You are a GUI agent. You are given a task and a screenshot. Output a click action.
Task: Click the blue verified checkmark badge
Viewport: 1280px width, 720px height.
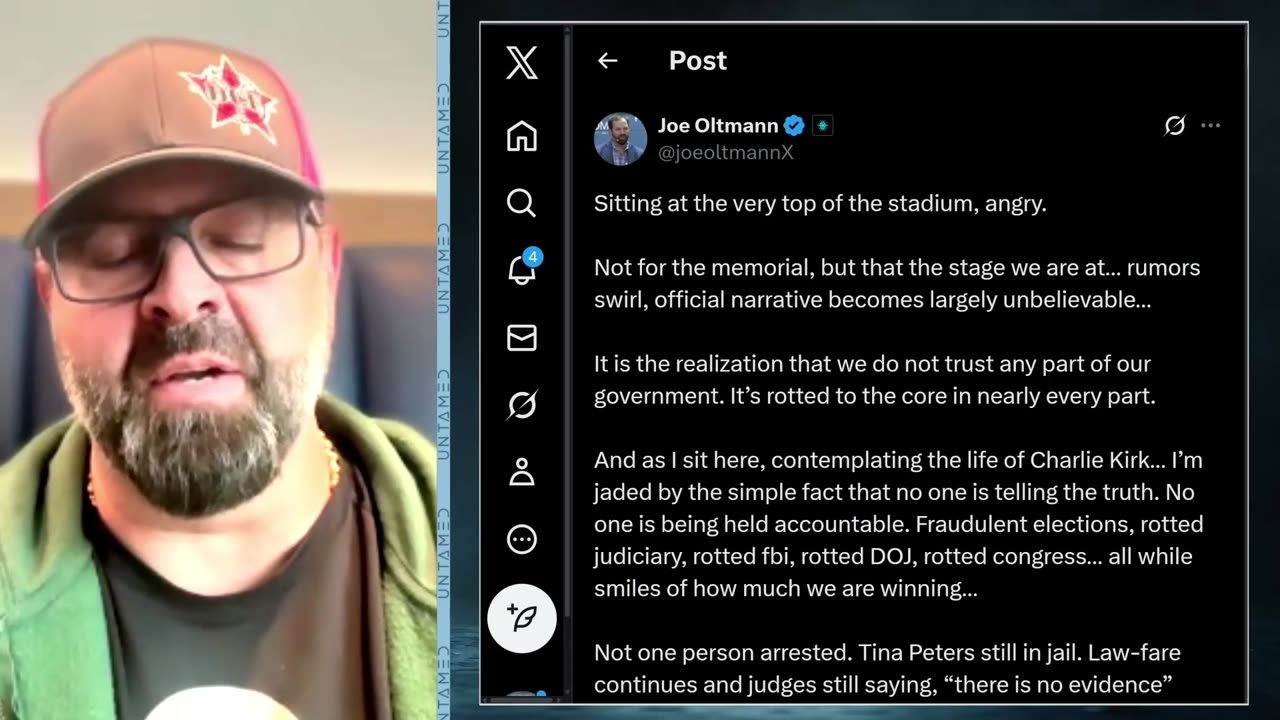click(794, 126)
